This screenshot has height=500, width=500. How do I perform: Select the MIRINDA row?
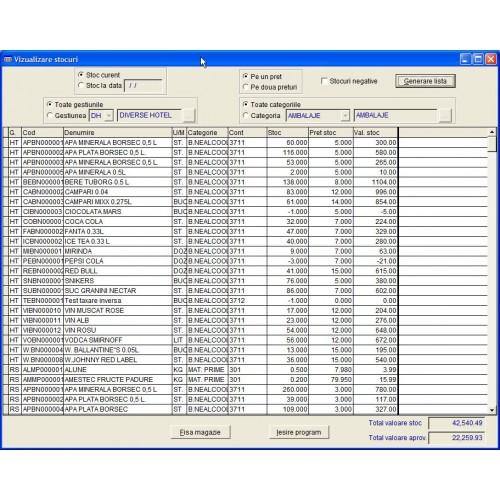tap(245, 251)
